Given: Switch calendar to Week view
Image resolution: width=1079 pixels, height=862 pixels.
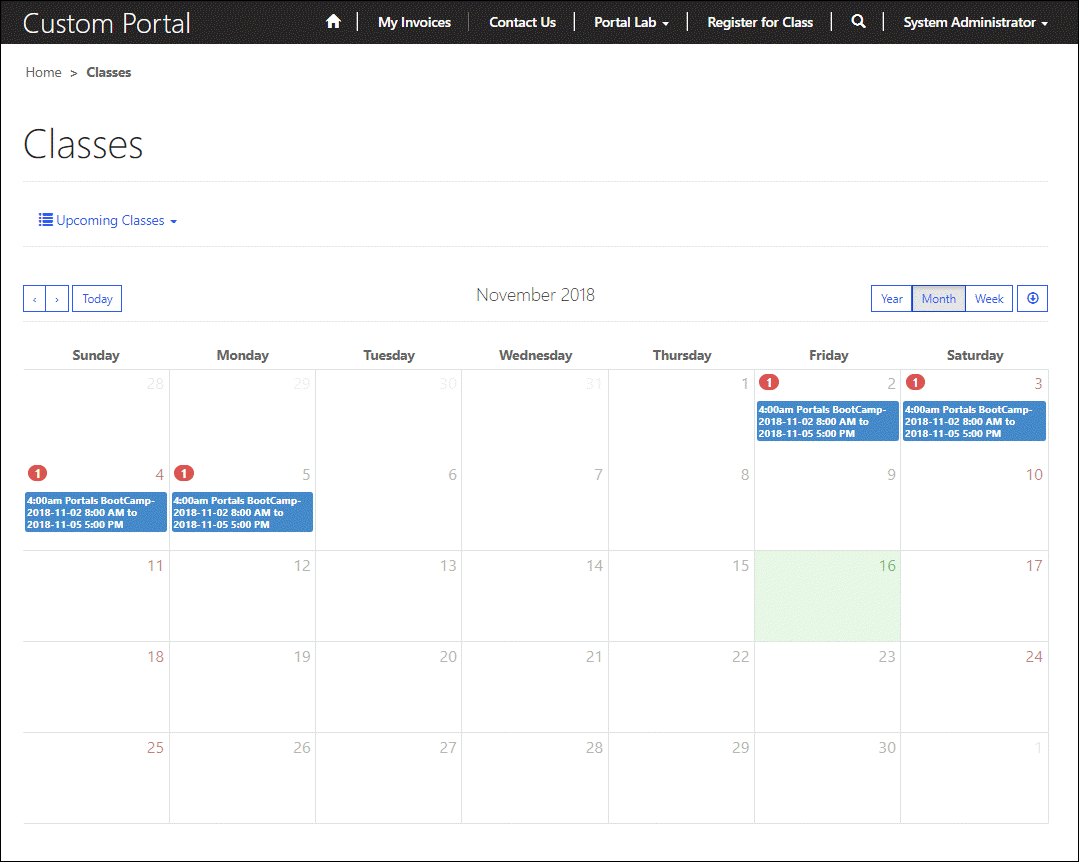Looking at the screenshot, I should [x=989, y=299].
